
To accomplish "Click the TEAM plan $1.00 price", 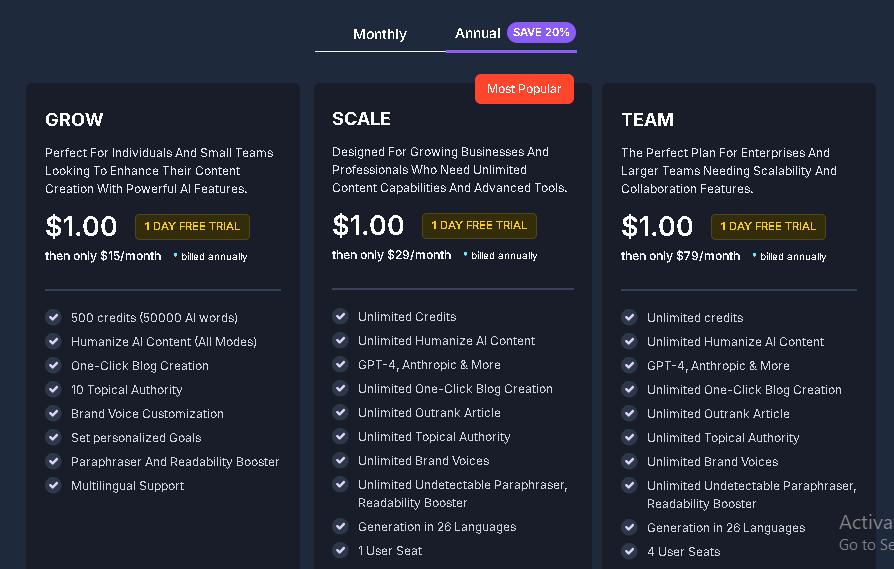I will [x=657, y=226].
